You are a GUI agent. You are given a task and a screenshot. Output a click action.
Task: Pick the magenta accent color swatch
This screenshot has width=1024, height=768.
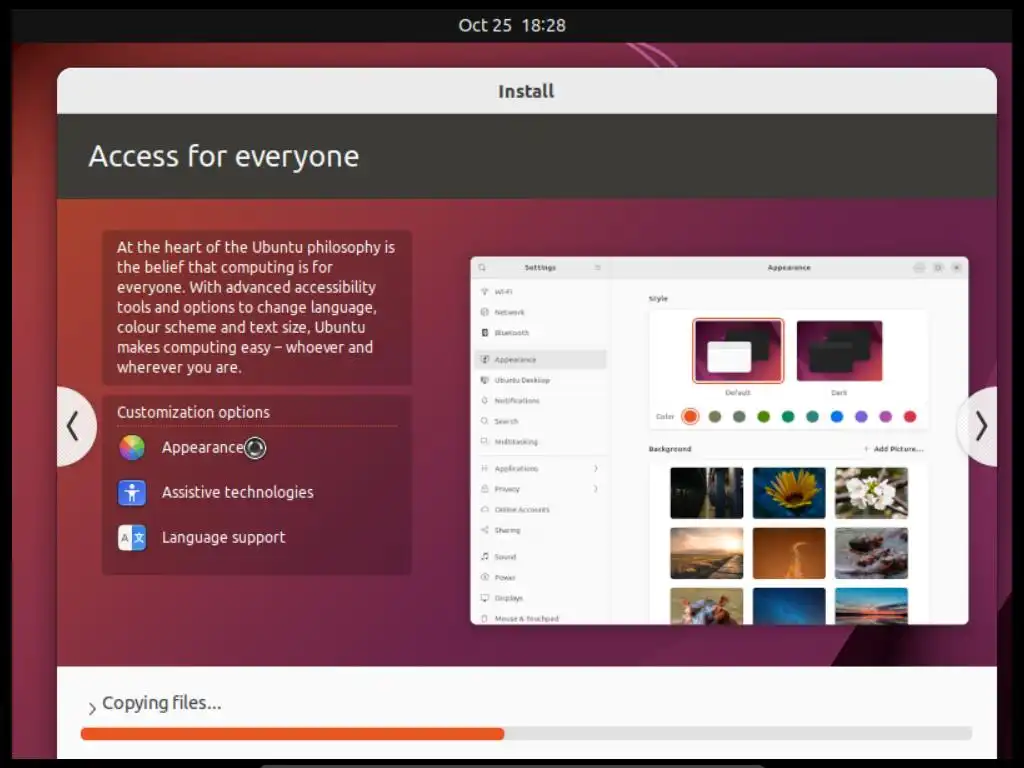(886, 416)
